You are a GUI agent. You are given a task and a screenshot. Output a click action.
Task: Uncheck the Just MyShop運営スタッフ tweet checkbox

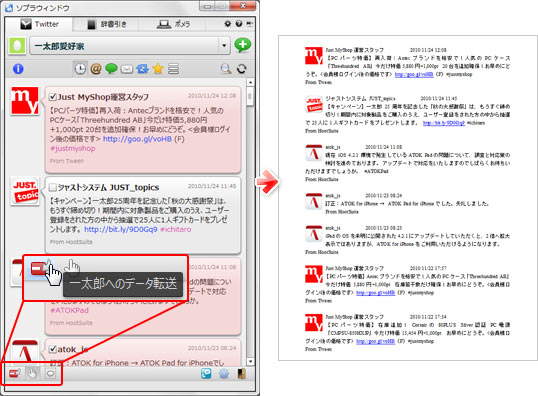[x=52, y=97]
